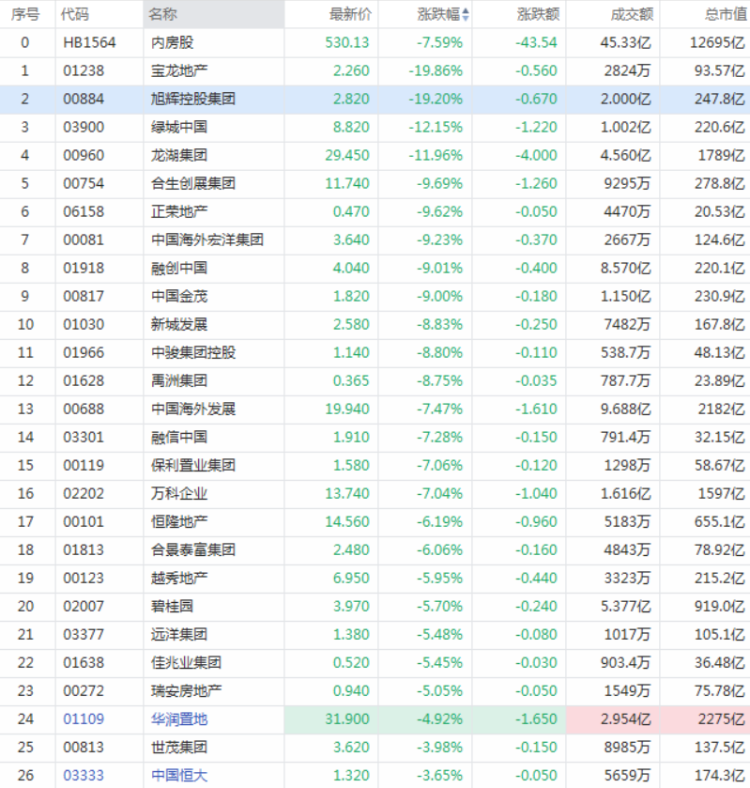Select the highlighted 旭辉控股集团 row
Image resolution: width=750 pixels, height=788 pixels.
click(375, 99)
